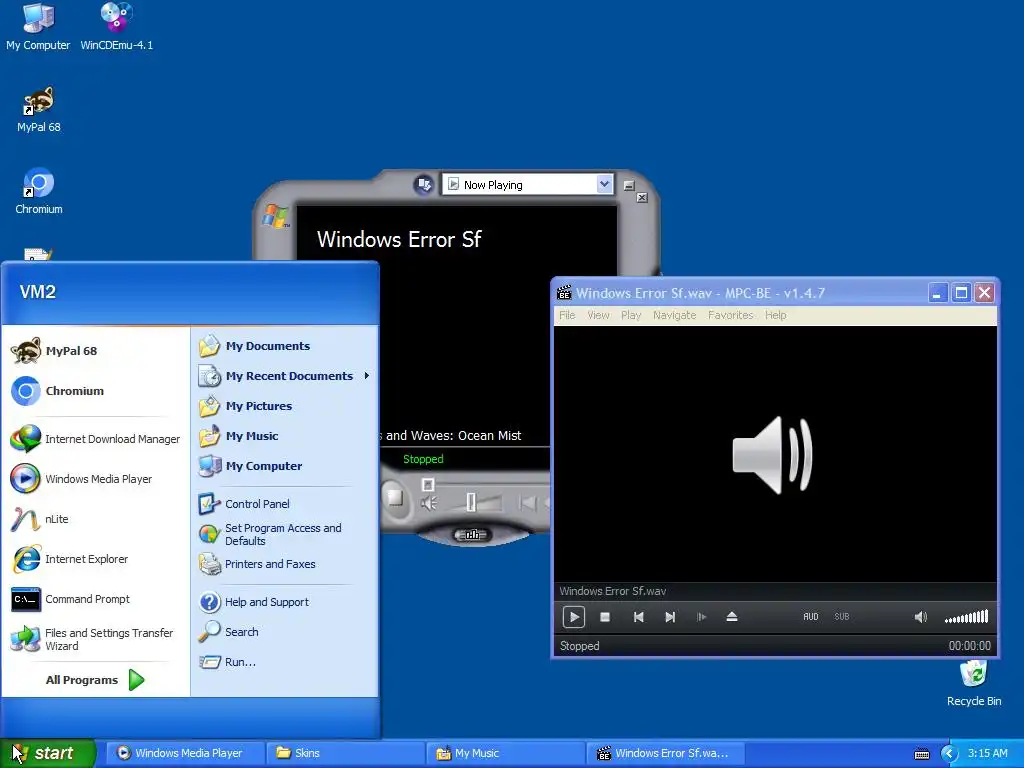Click the Windows Media Player stop button
Viewport: 1024px width, 768px height.
394,498
